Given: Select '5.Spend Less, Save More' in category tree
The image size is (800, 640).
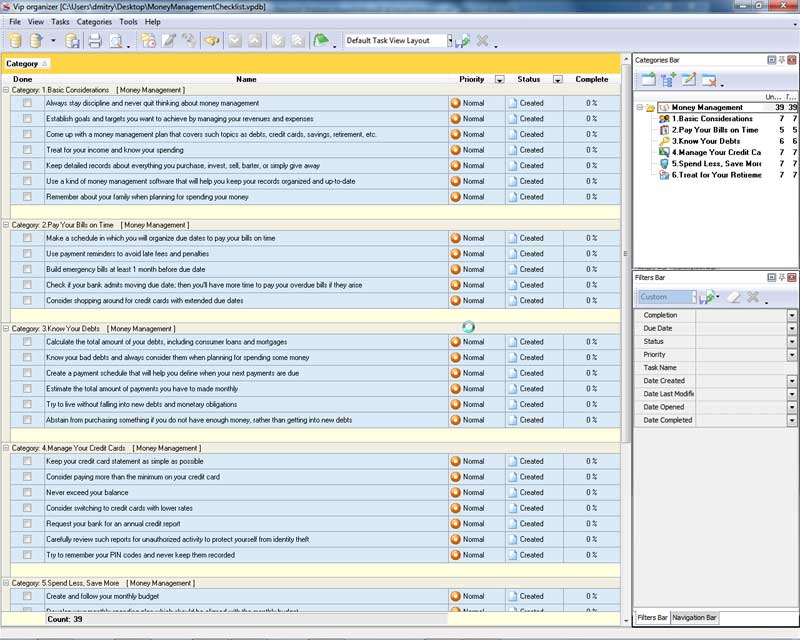Looking at the screenshot, I should [x=716, y=163].
